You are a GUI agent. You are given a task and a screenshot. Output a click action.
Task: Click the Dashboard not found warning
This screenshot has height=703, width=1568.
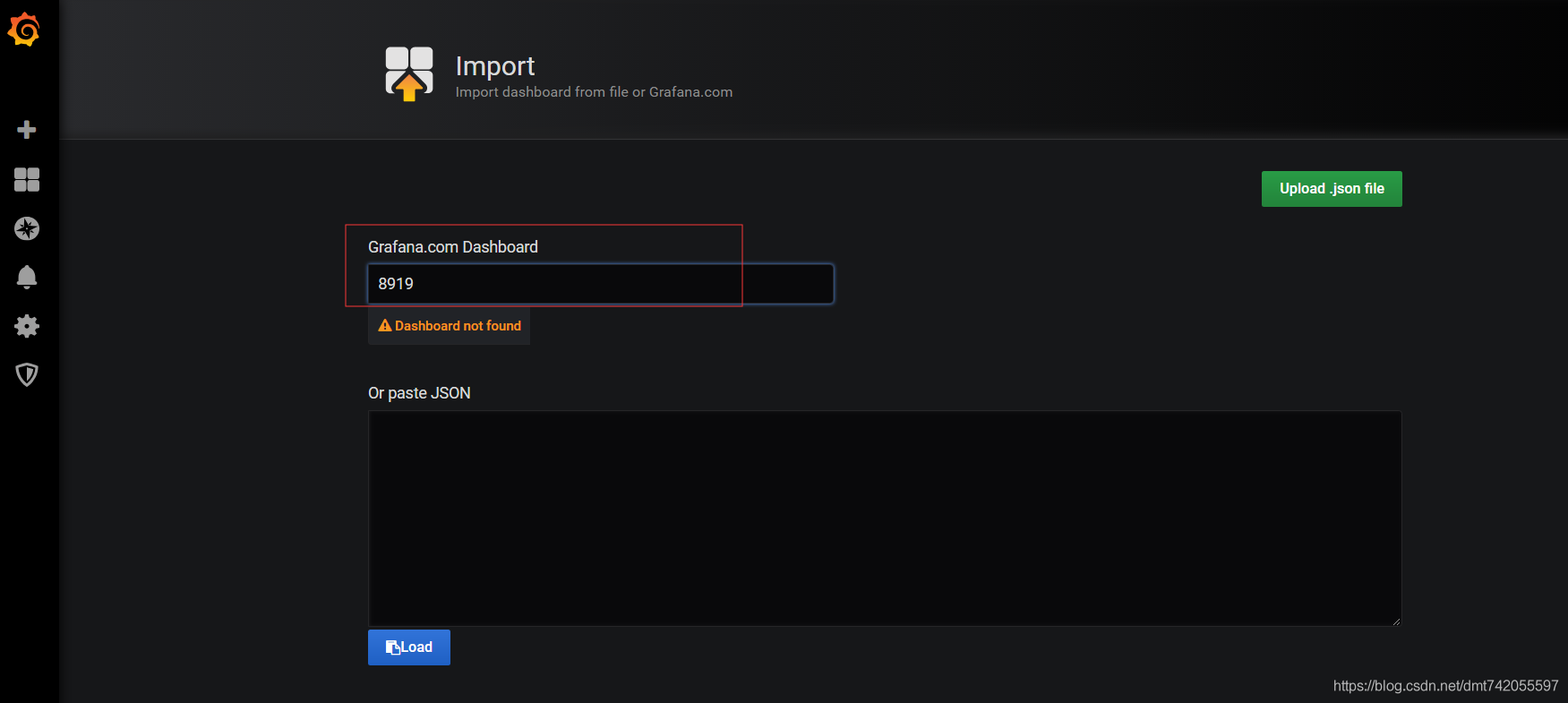click(x=450, y=326)
